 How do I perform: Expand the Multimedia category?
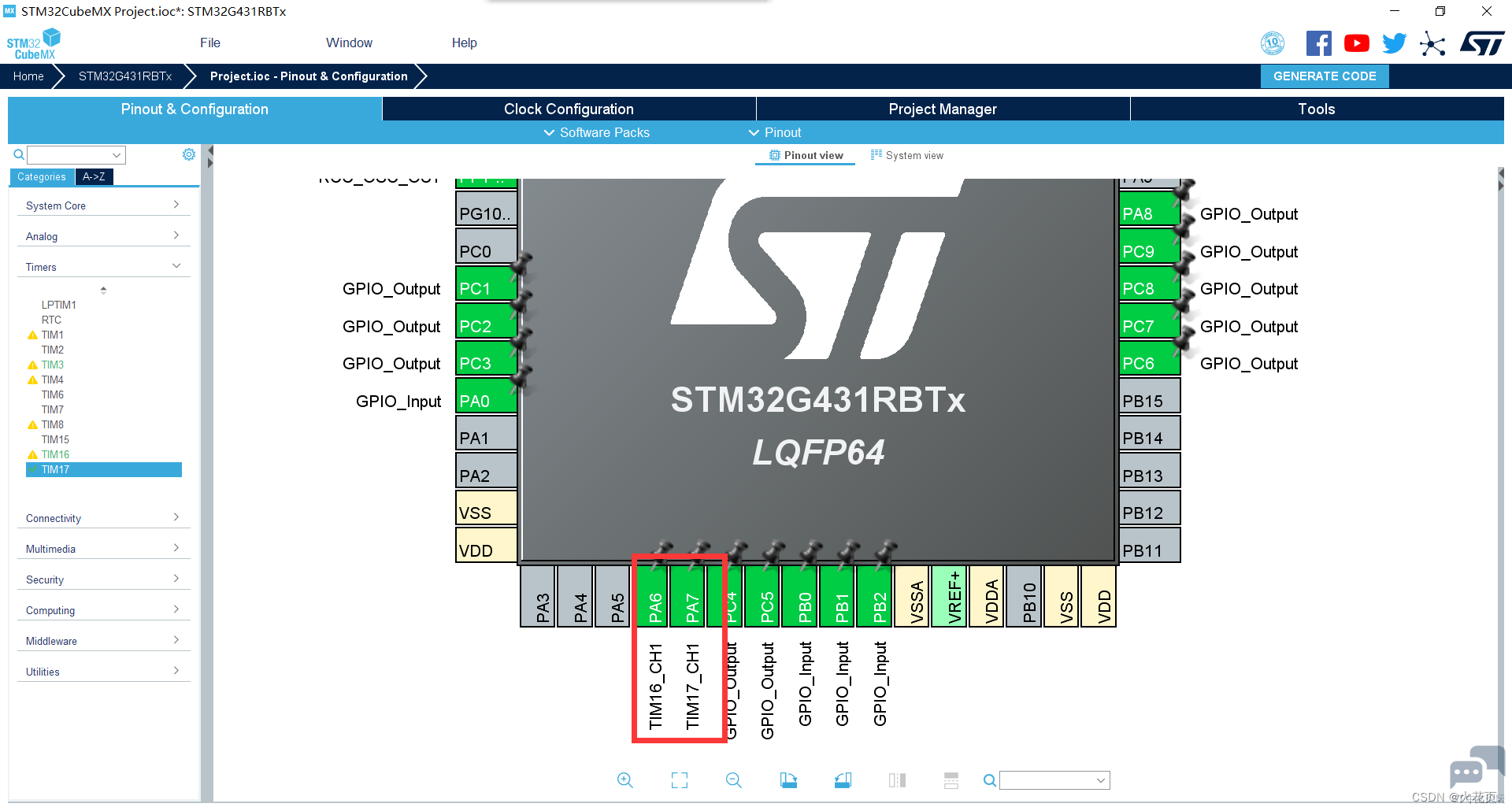click(103, 549)
